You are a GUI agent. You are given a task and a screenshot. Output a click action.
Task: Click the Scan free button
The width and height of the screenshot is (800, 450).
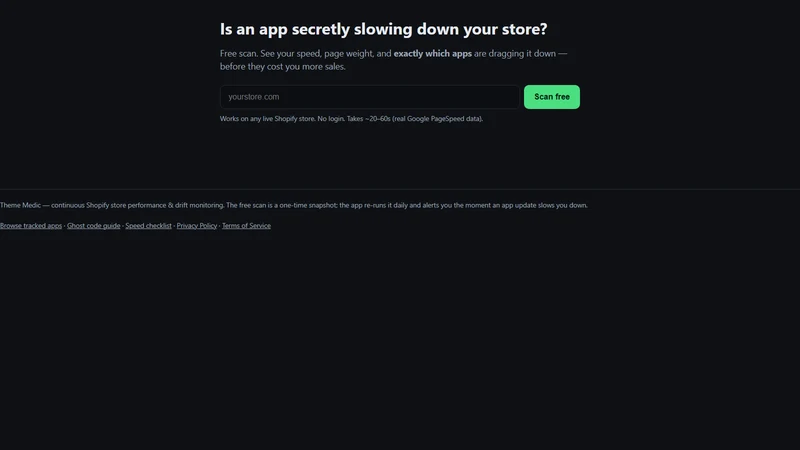552,97
